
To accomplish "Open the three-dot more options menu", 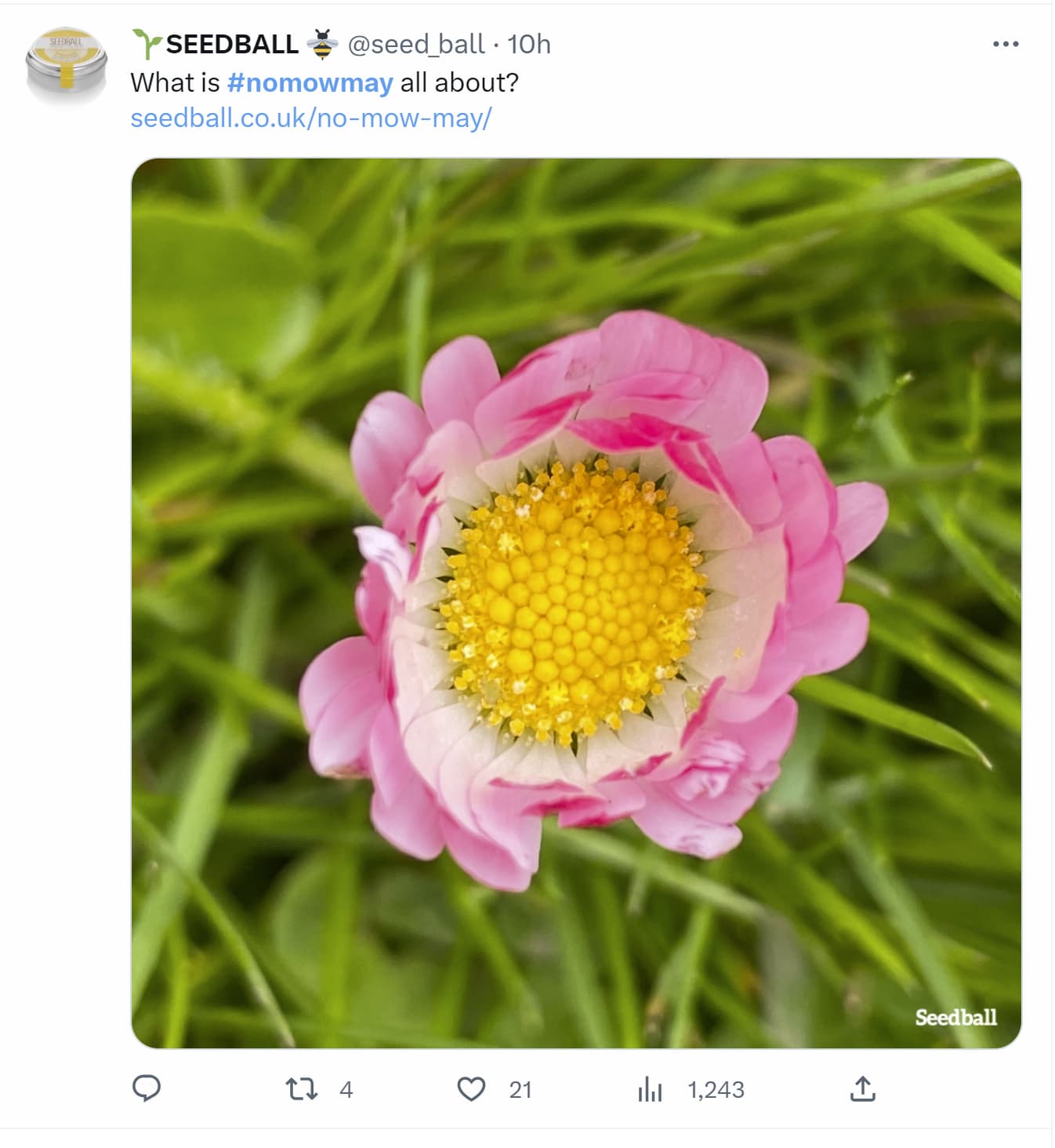I will [1005, 44].
